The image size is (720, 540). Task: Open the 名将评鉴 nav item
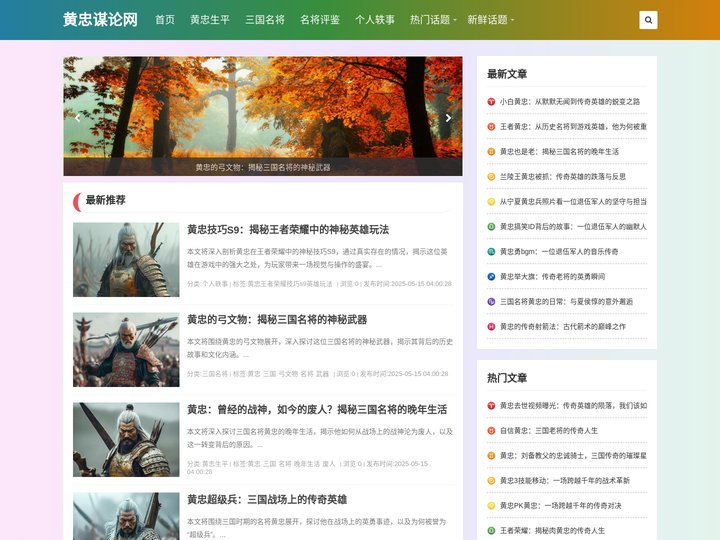(320, 20)
